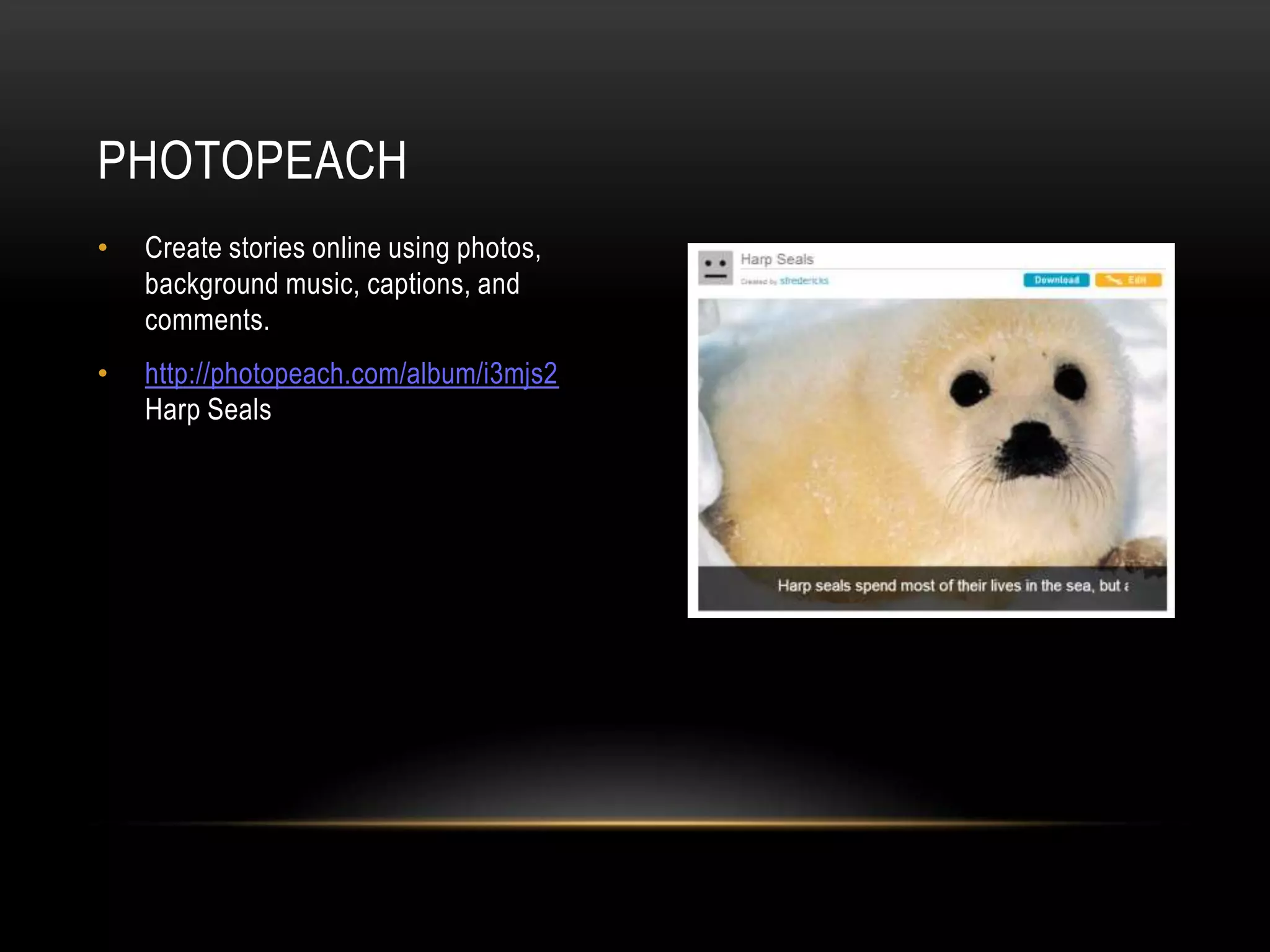The image size is (1270, 952).
Task: Click the gray user avatar icon
Action: (x=716, y=268)
